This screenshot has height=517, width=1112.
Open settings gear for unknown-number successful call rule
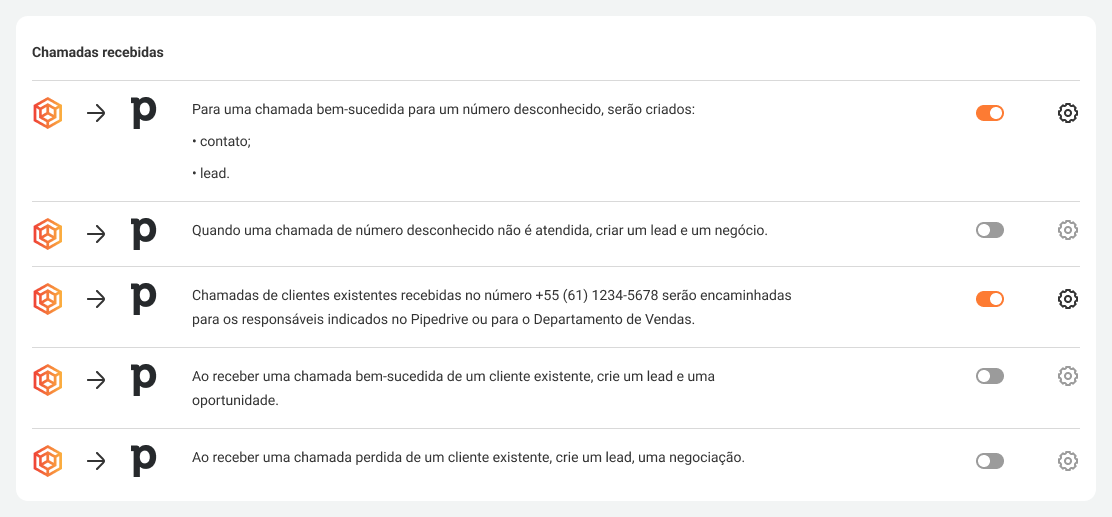click(x=1067, y=113)
